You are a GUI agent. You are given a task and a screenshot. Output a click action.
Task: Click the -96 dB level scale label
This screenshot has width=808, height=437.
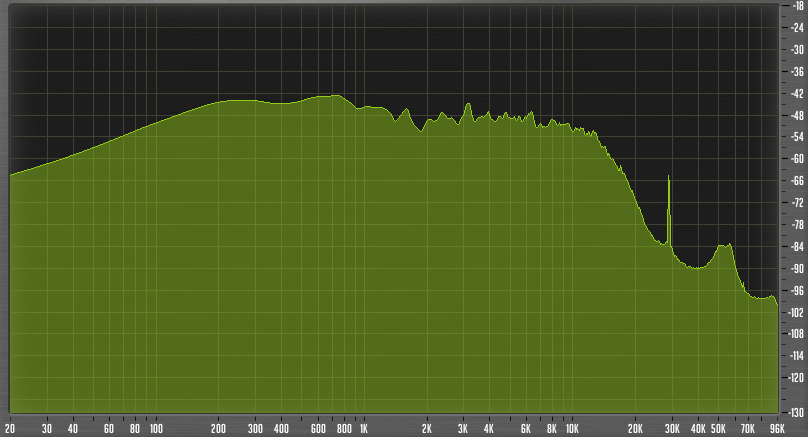point(797,291)
